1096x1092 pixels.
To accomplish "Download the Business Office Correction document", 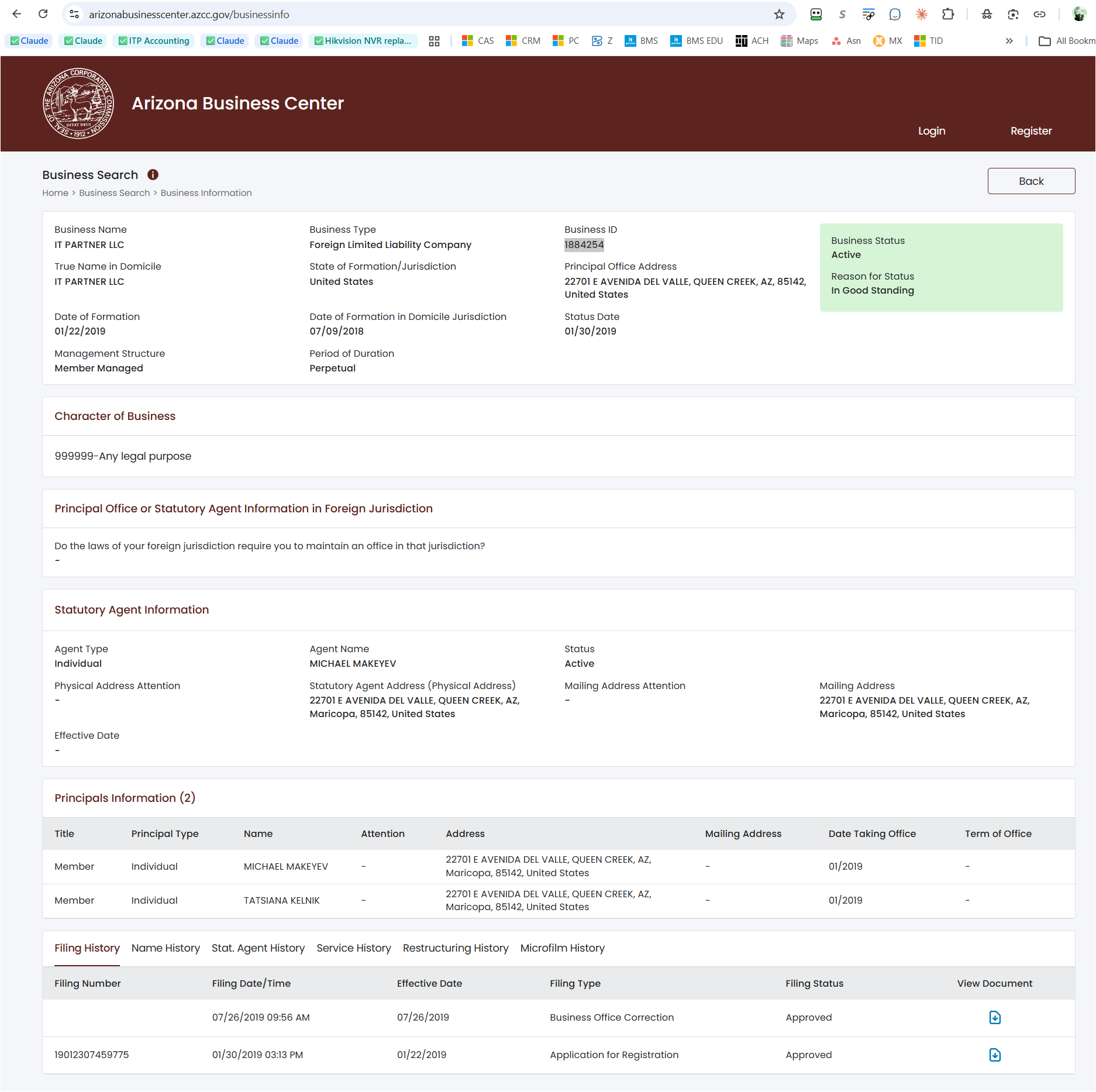I will pos(994,1018).
